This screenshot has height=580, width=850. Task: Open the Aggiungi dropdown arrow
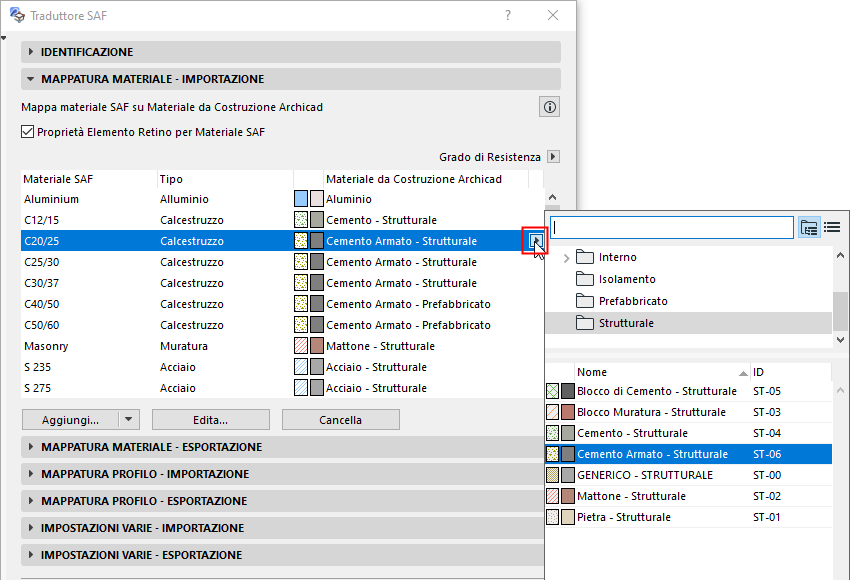click(128, 420)
